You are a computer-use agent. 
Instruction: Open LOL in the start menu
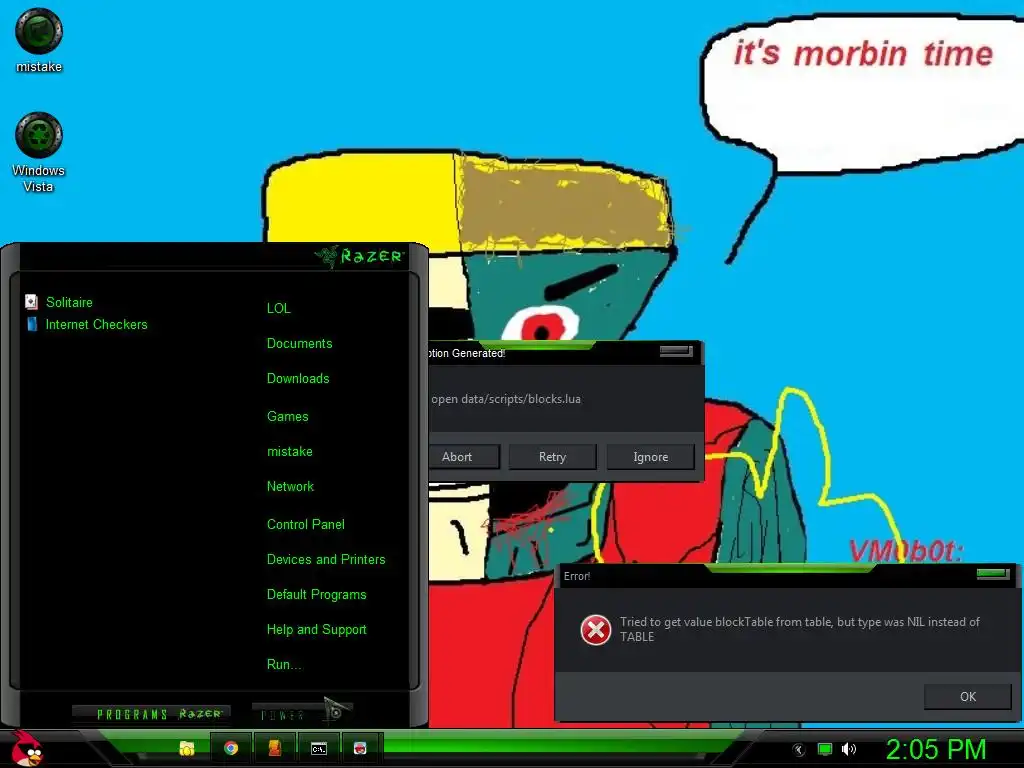pyautogui.click(x=279, y=308)
